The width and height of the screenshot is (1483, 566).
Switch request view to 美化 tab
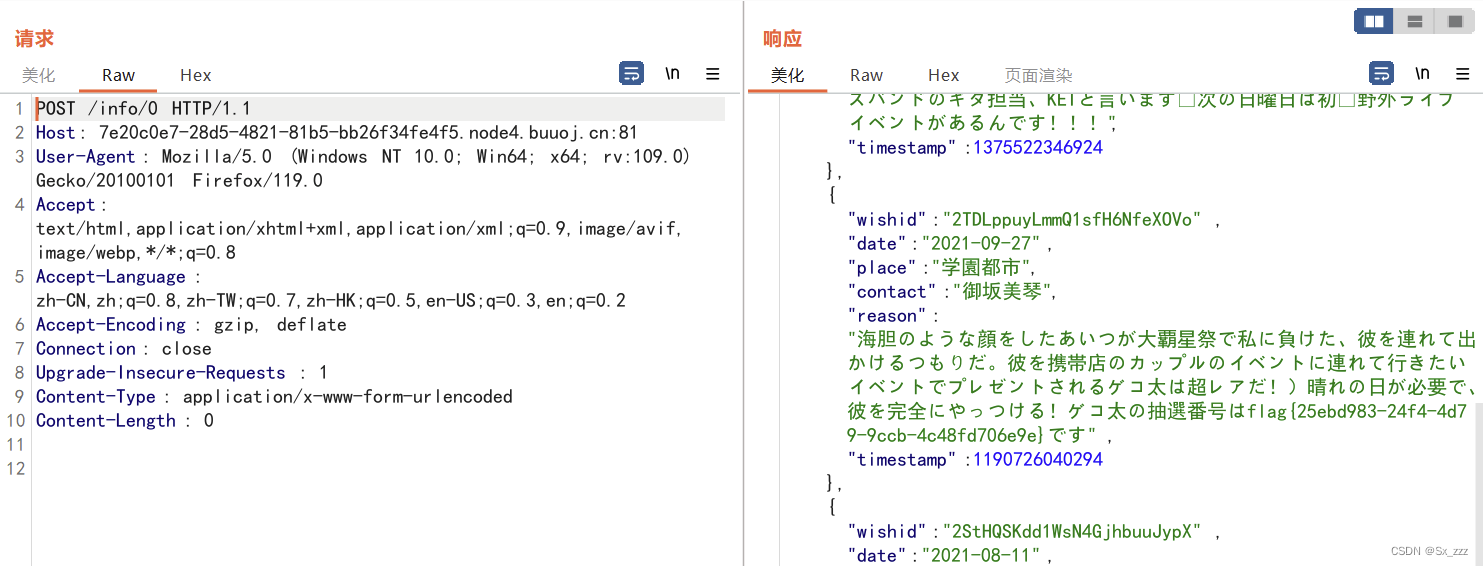coord(39,75)
